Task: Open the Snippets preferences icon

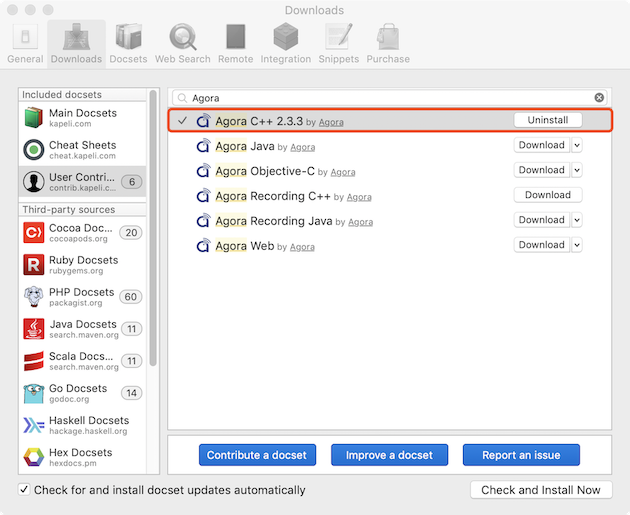Action: pos(338,37)
